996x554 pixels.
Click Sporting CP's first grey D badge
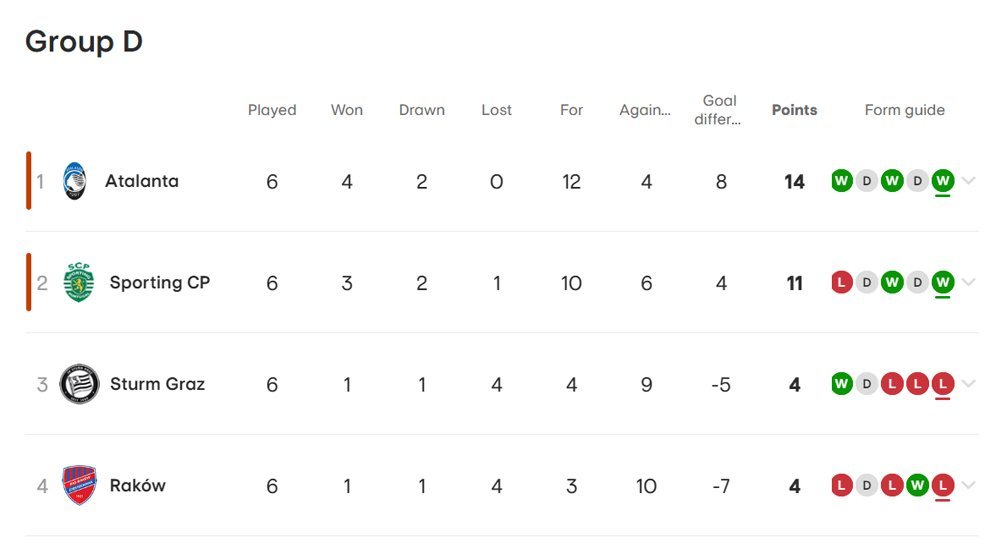tap(866, 282)
